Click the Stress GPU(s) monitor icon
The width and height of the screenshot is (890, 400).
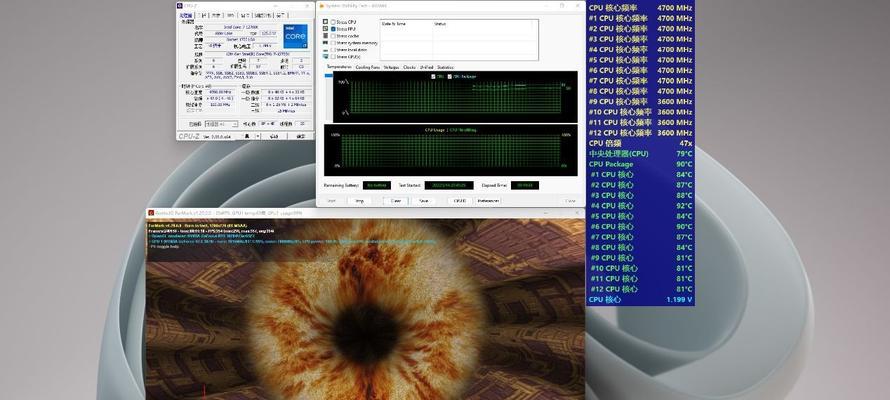coord(325,56)
